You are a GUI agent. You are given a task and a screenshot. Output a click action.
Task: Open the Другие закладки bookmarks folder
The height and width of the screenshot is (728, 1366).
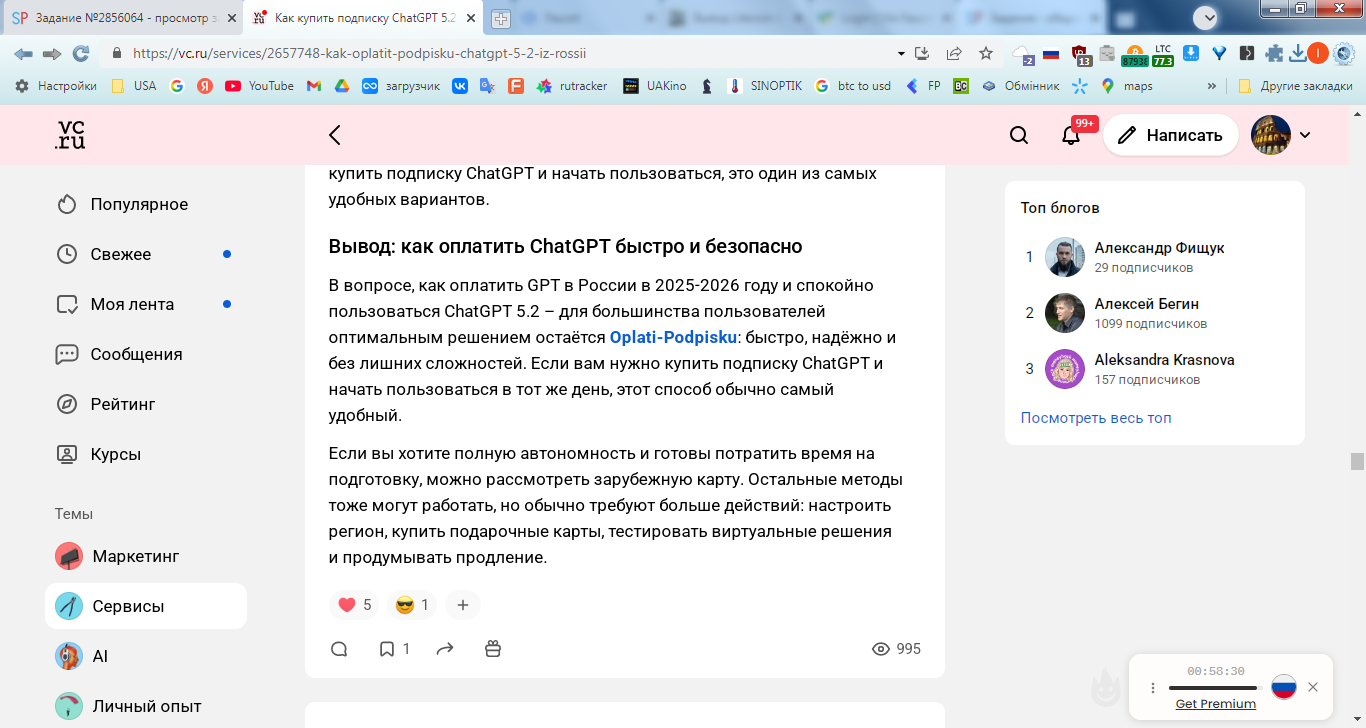tap(1295, 86)
